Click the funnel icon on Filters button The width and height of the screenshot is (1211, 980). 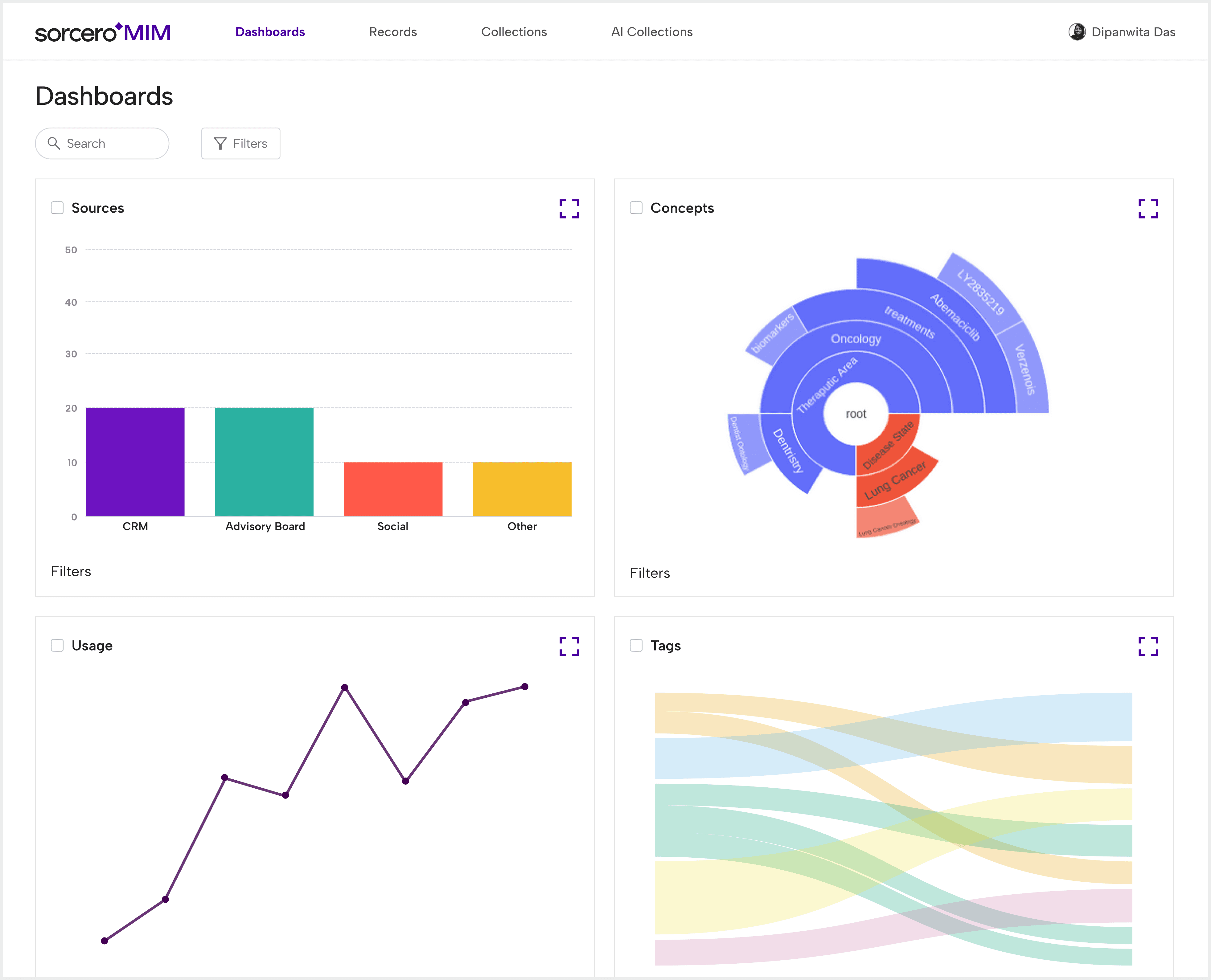coord(220,143)
